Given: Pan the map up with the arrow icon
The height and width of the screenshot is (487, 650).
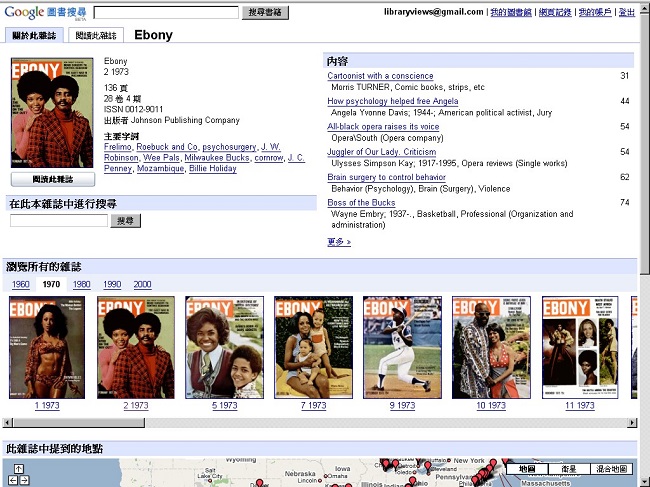Looking at the screenshot, I should 19,469.
